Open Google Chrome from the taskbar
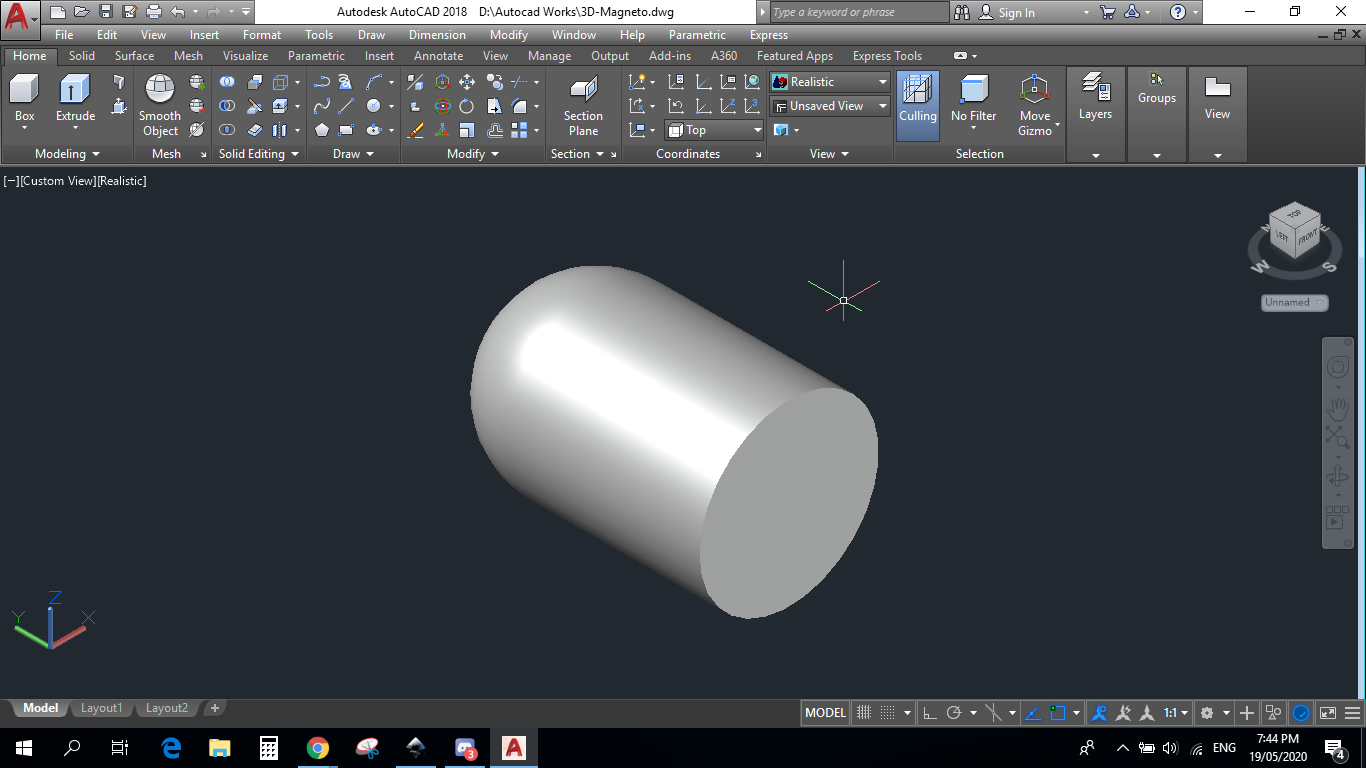This screenshot has width=1366, height=768. tap(318, 748)
